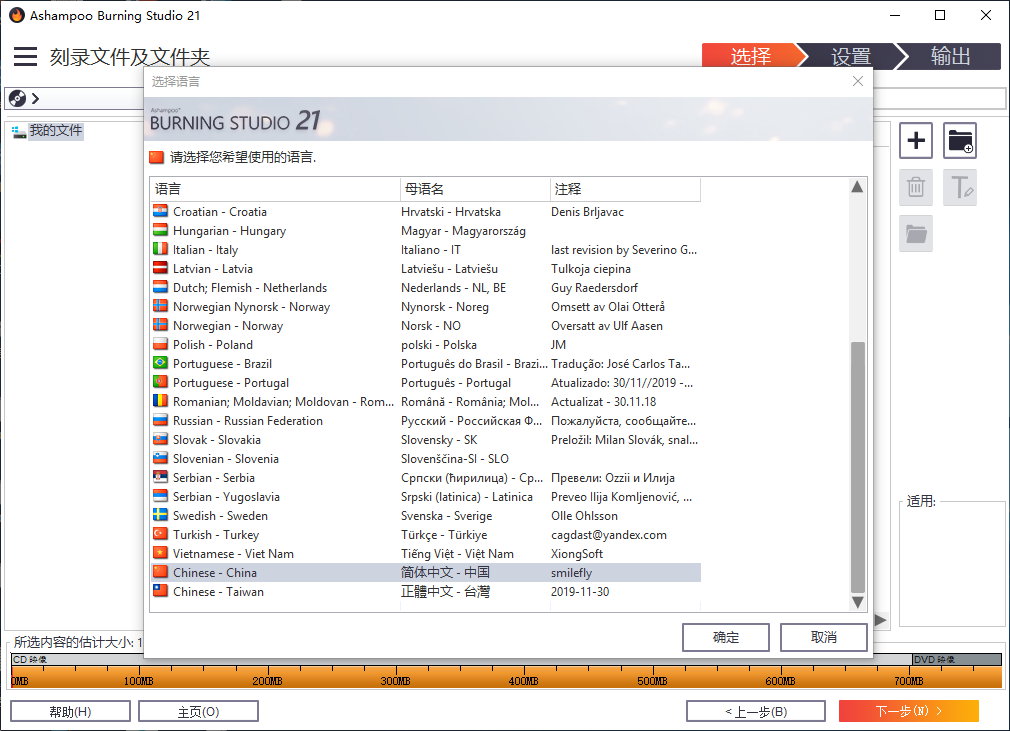Select Vietnamese - Viet Nam language row
Image resolution: width=1010 pixels, height=731 pixels.
(x=426, y=554)
